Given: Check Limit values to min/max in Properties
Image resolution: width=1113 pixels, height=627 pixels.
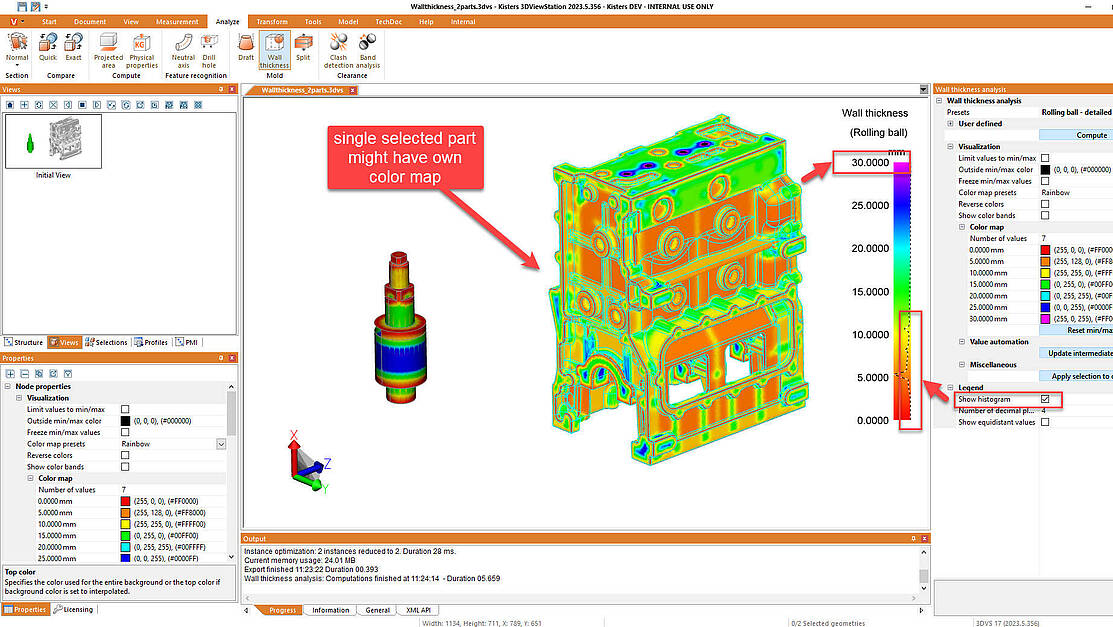Looking at the screenshot, I should pyautogui.click(x=125, y=409).
